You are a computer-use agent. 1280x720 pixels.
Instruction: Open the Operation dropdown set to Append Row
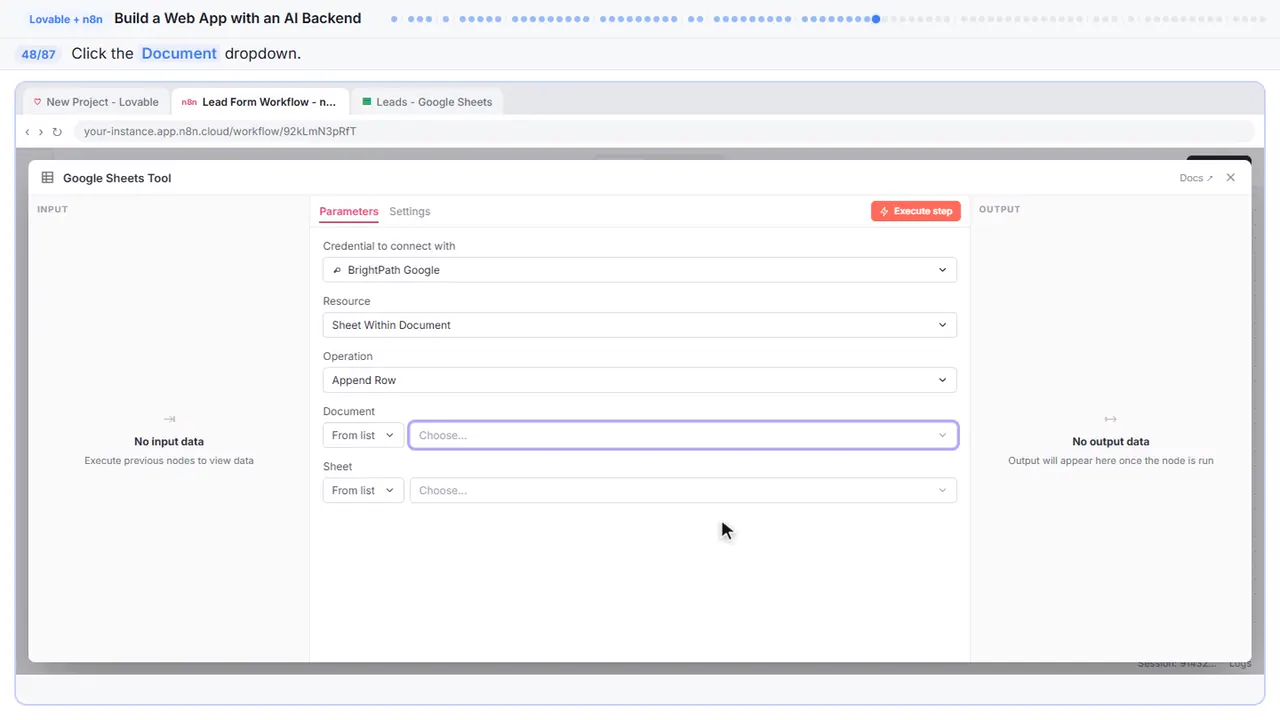pyautogui.click(x=640, y=380)
